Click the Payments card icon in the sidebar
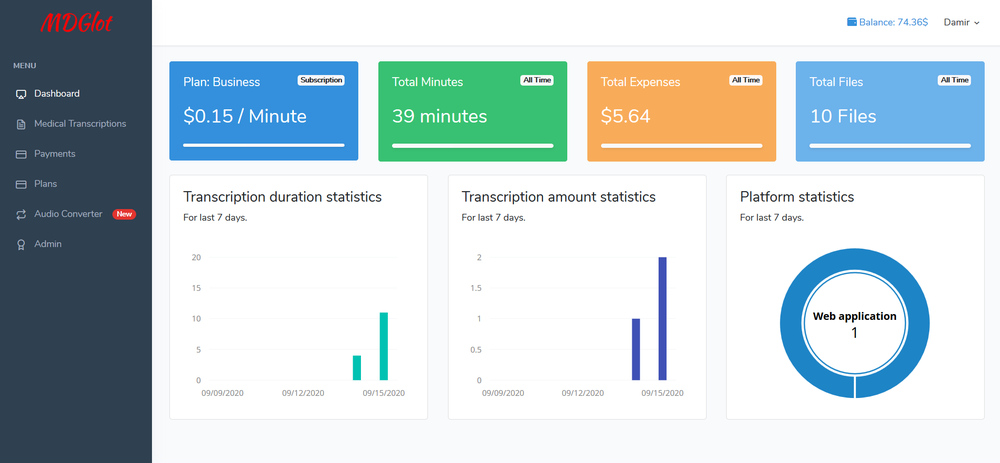The image size is (1000, 463). [x=20, y=154]
